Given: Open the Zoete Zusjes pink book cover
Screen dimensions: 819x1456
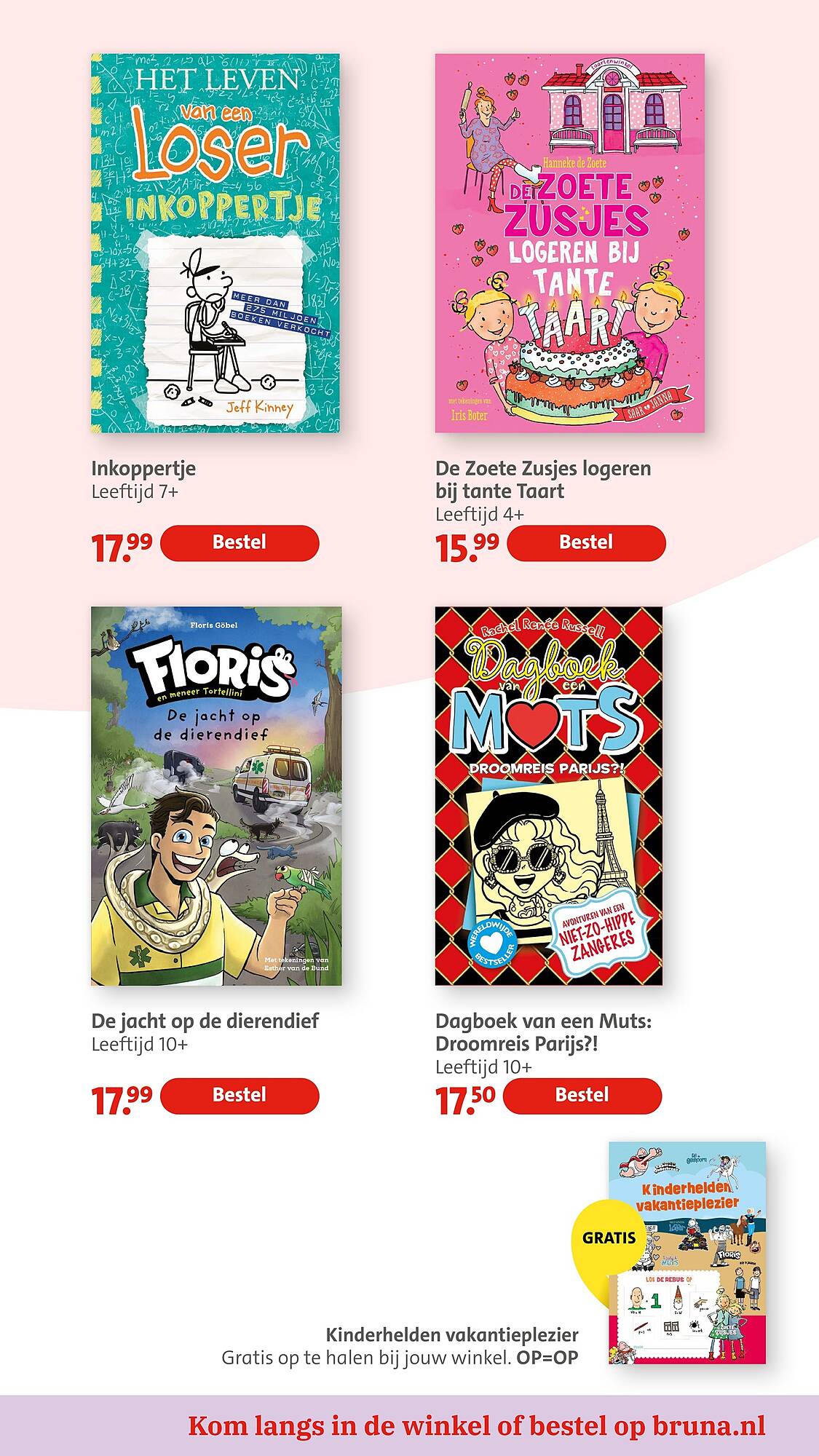Looking at the screenshot, I should coord(570,243).
